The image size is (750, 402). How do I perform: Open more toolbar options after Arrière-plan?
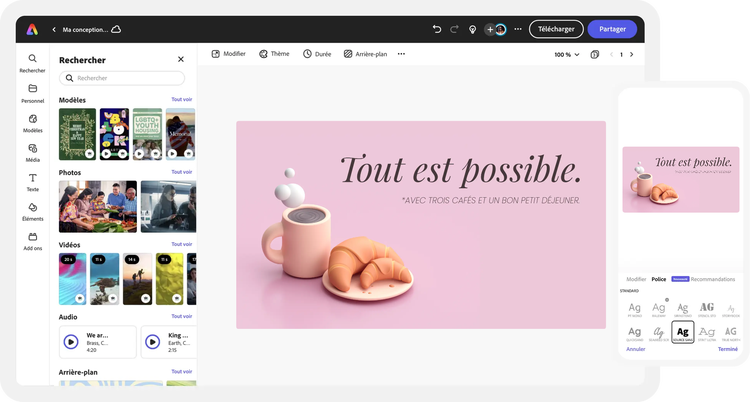point(401,54)
